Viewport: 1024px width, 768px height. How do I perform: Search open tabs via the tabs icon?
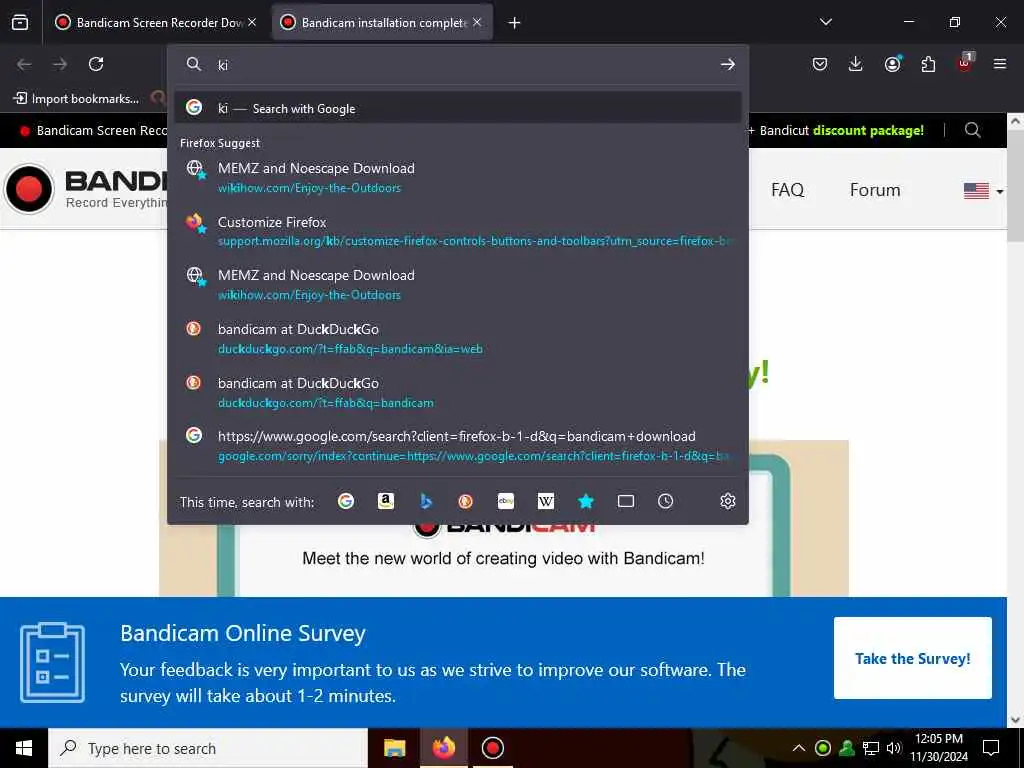pyautogui.click(x=626, y=501)
